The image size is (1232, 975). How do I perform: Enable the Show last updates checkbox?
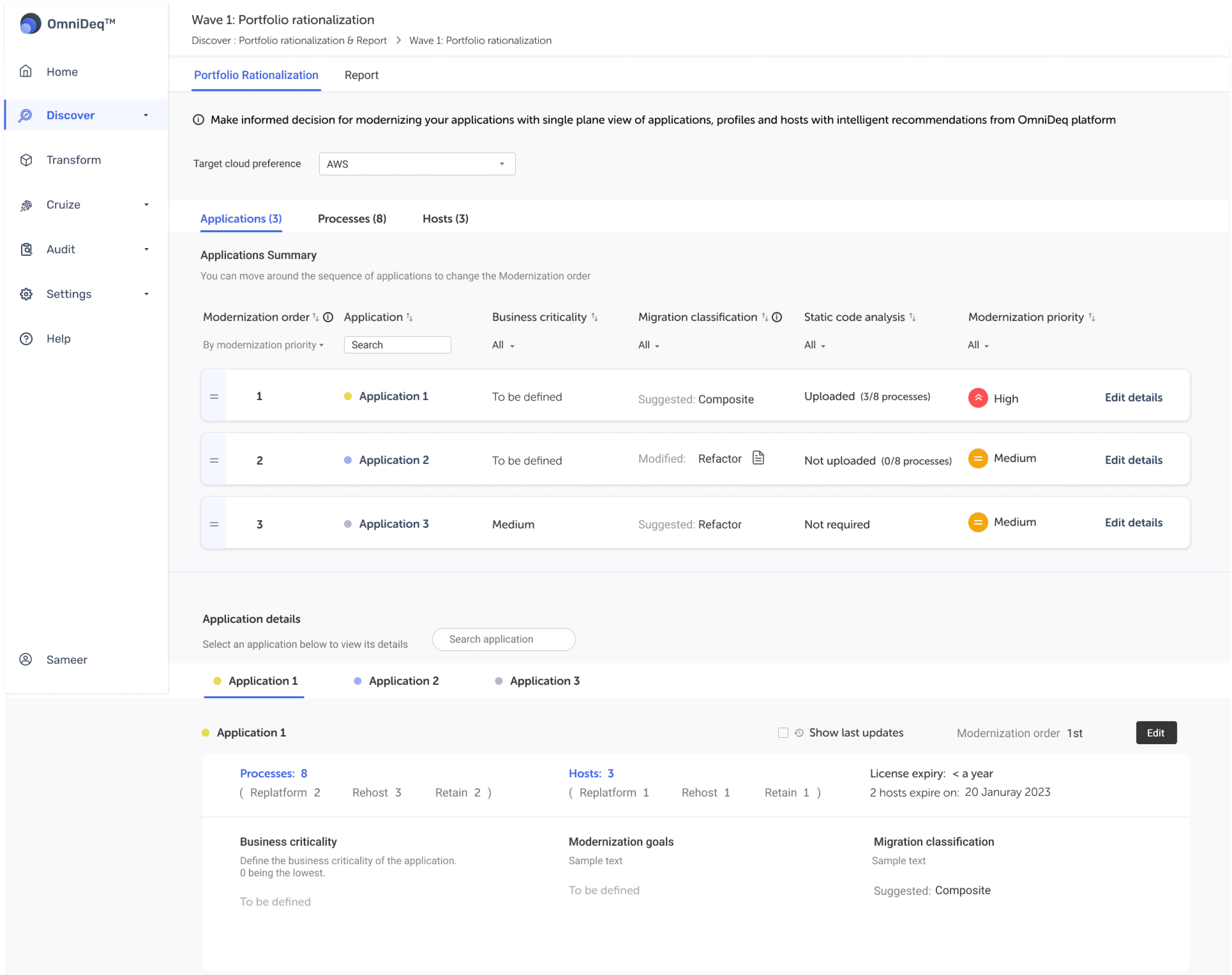click(x=783, y=732)
